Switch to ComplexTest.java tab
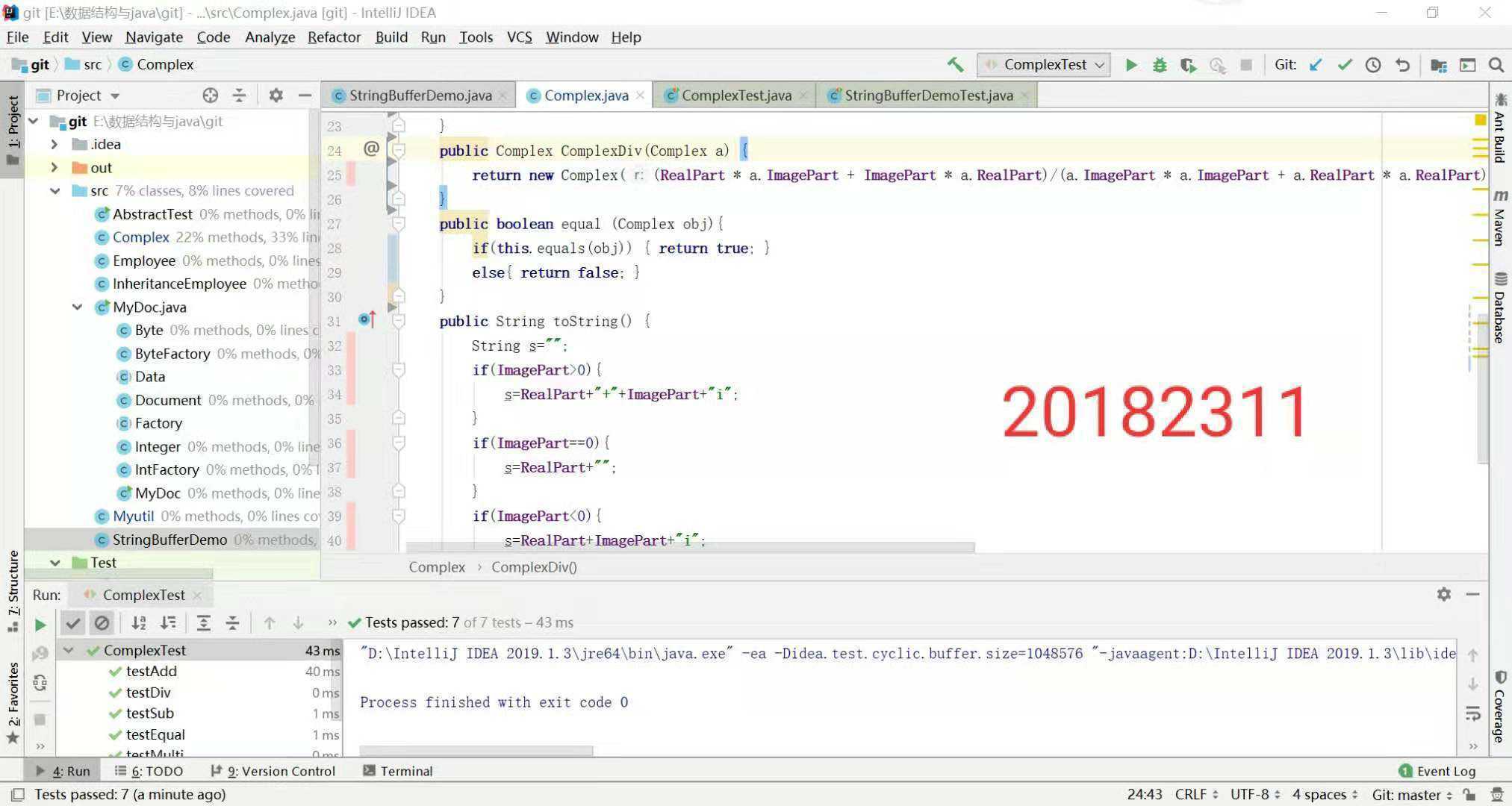The height and width of the screenshot is (806, 1512). click(735, 96)
